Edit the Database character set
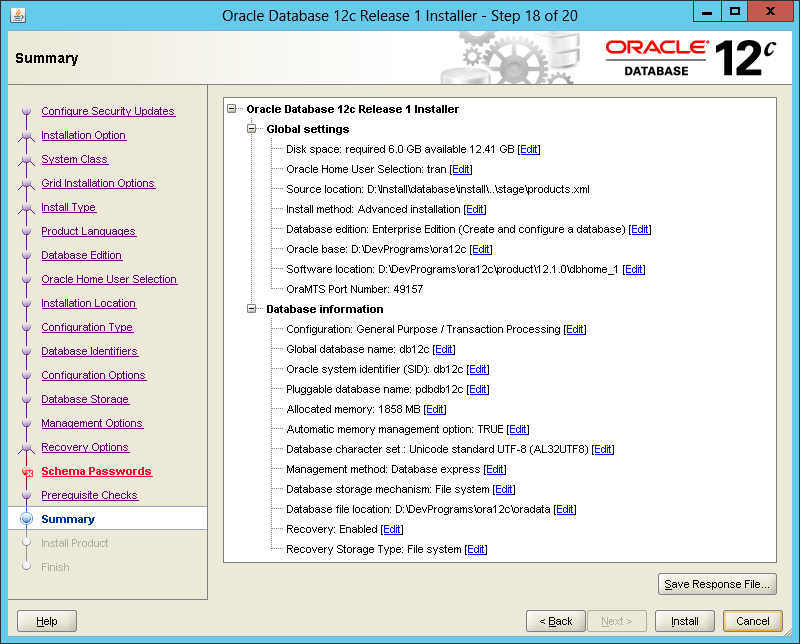800x644 pixels. point(603,449)
